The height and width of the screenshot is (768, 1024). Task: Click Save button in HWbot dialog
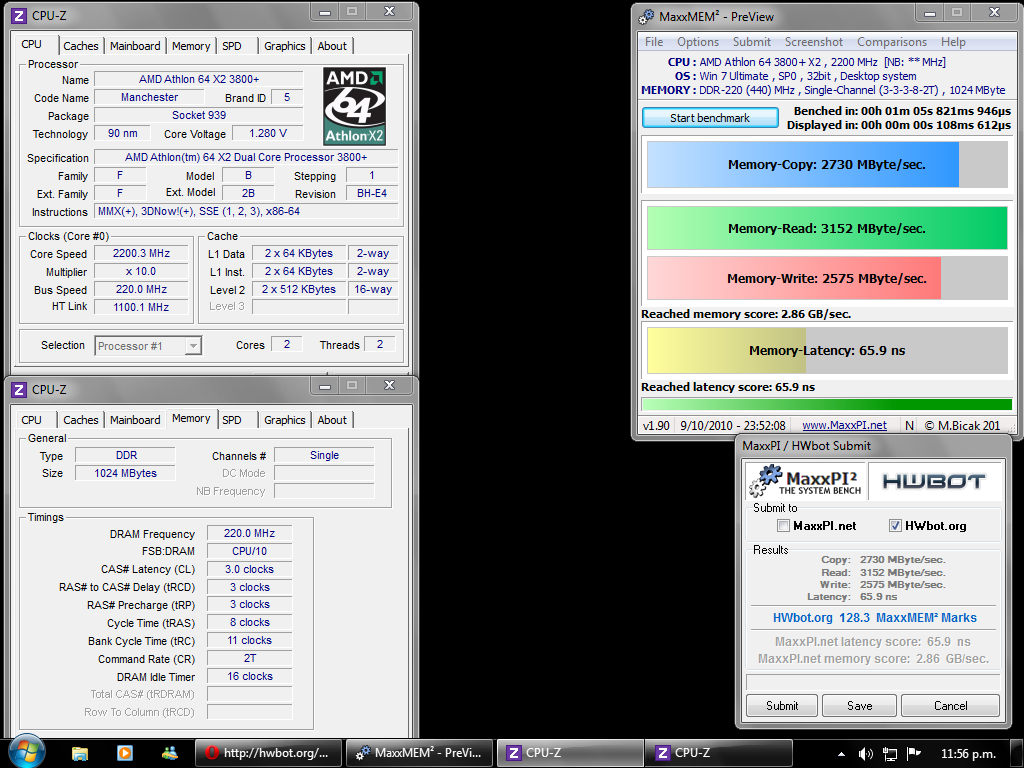[859, 705]
